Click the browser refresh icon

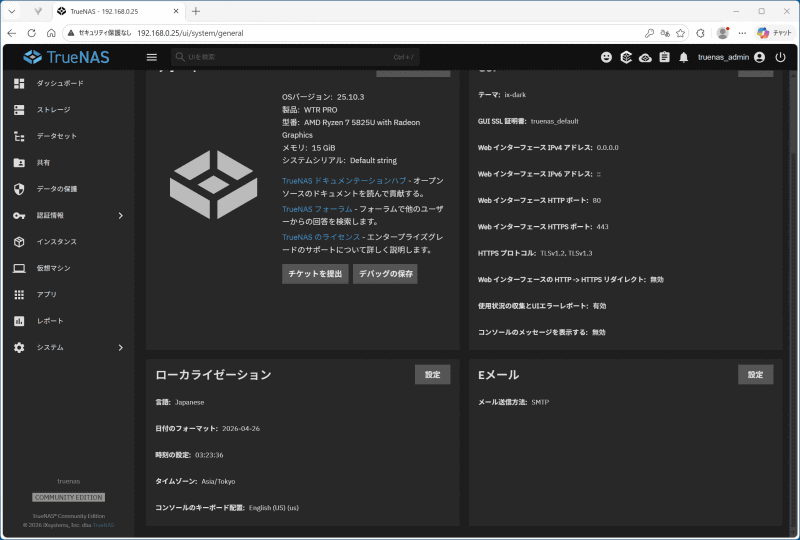32,33
